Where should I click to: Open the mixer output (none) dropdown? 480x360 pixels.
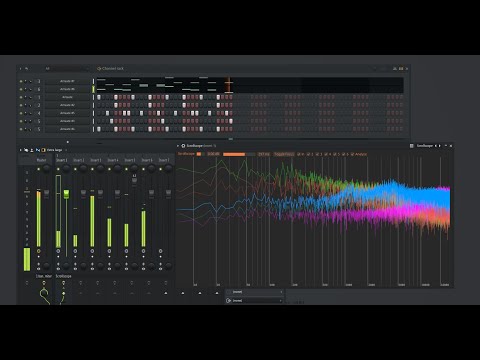pyautogui.click(x=255, y=301)
